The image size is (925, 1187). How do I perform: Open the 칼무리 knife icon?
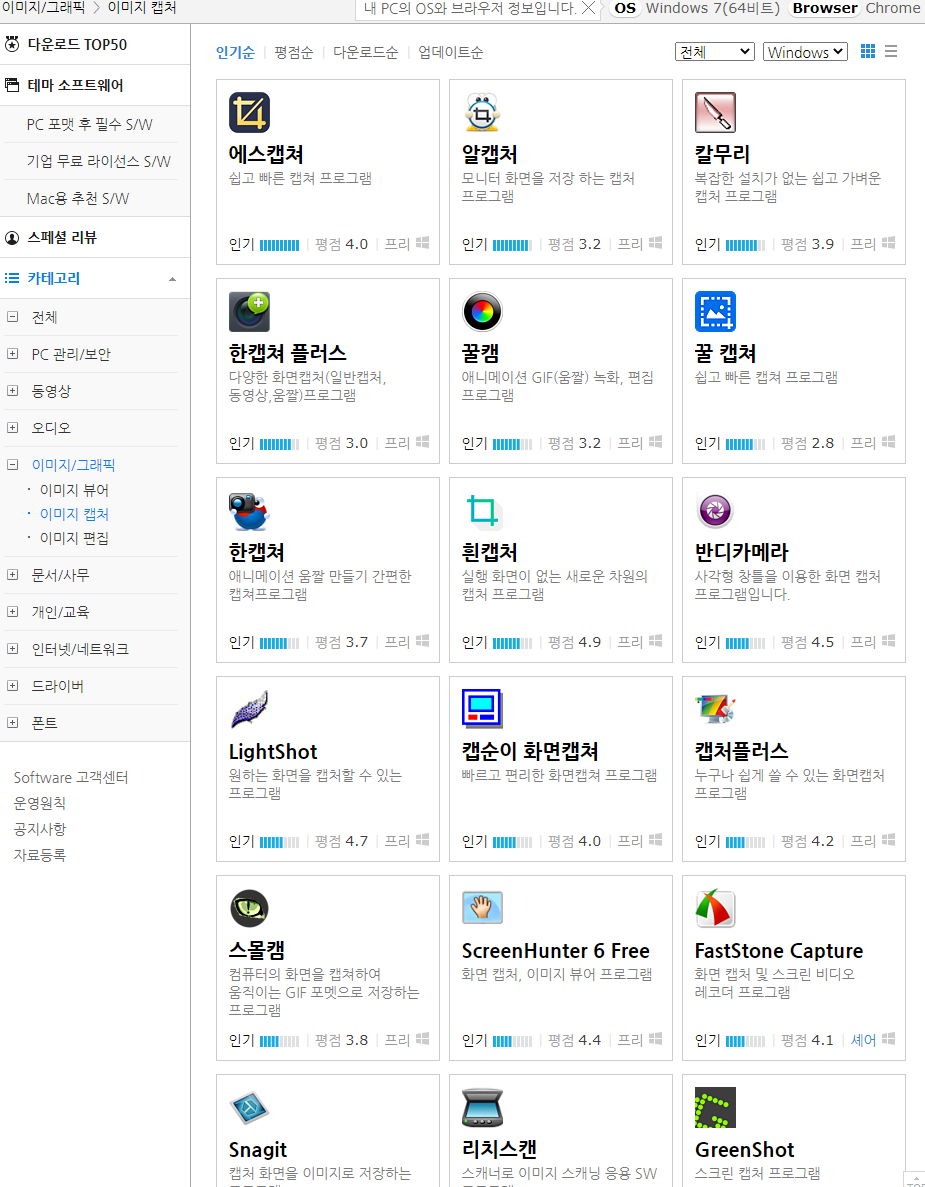tap(715, 113)
